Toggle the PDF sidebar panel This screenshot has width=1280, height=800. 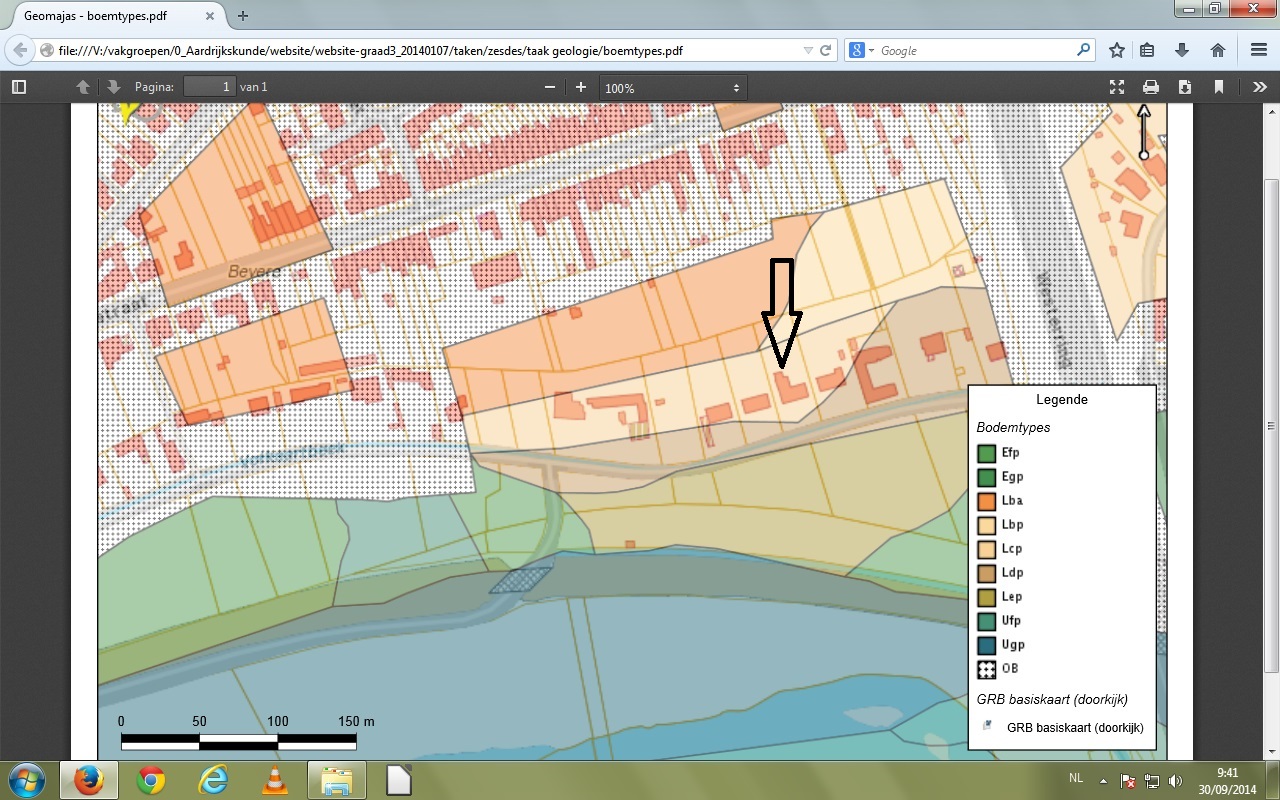(19, 87)
